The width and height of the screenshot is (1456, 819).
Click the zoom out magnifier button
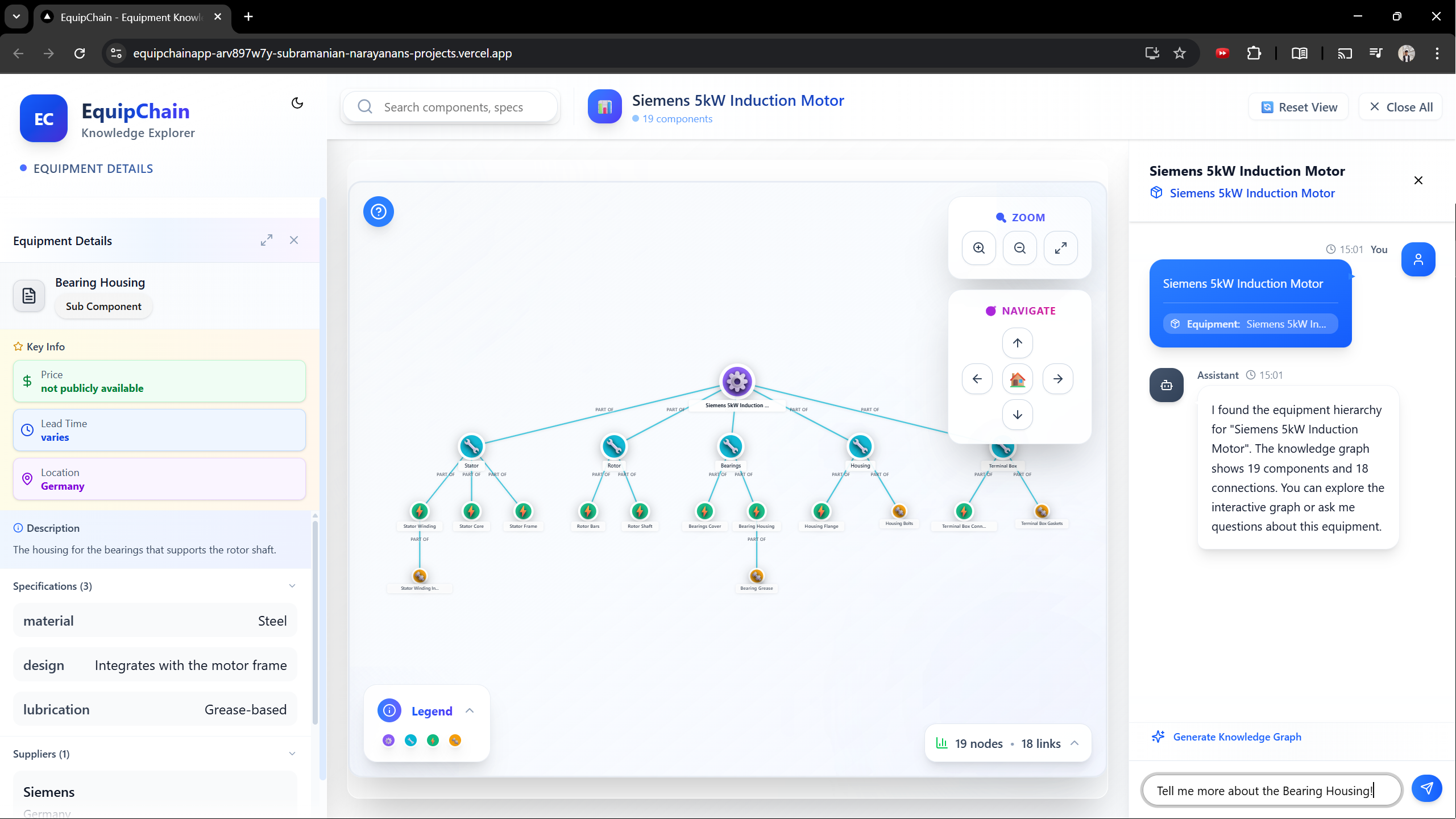(x=1019, y=248)
